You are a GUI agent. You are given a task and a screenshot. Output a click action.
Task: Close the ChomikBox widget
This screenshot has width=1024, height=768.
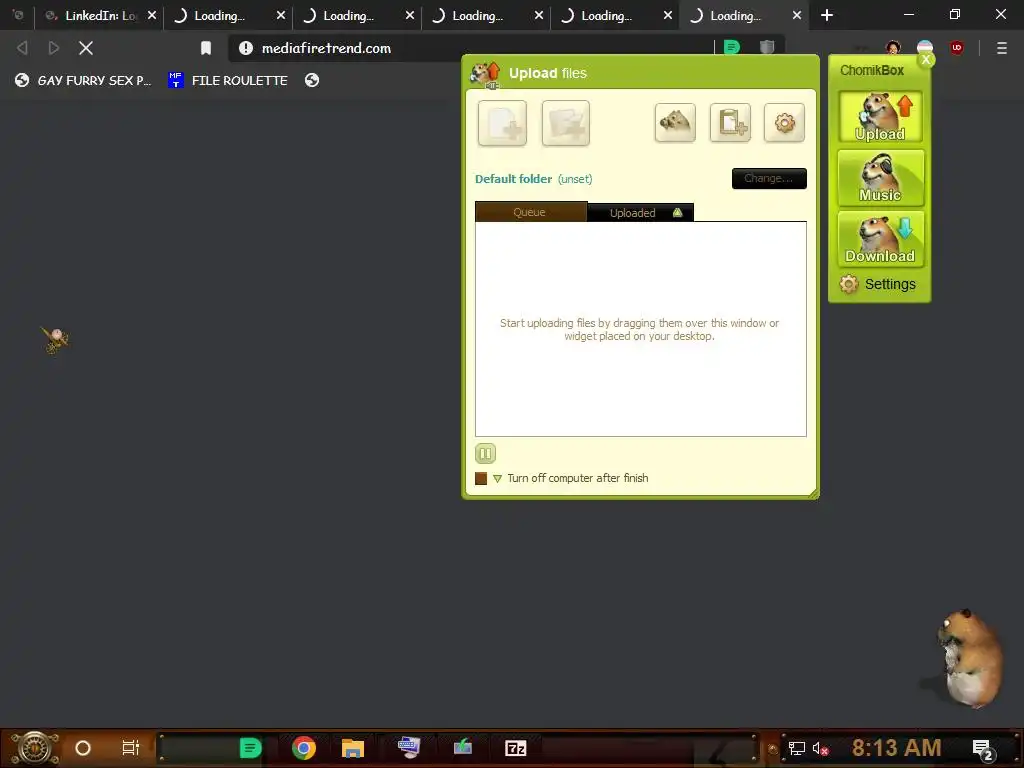[x=925, y=59]
